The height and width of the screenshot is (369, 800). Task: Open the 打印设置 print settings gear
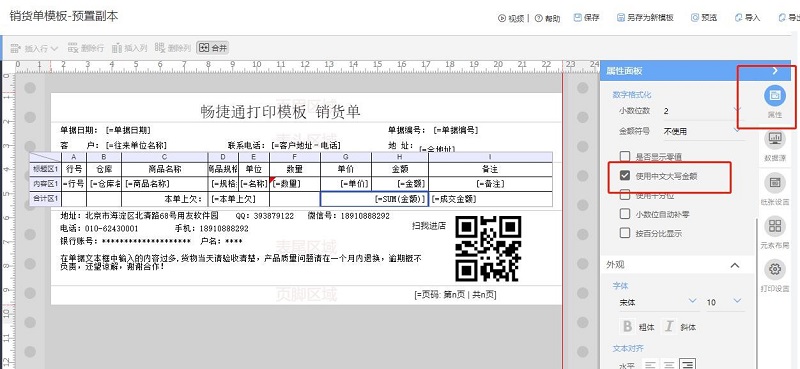(774, 269)
